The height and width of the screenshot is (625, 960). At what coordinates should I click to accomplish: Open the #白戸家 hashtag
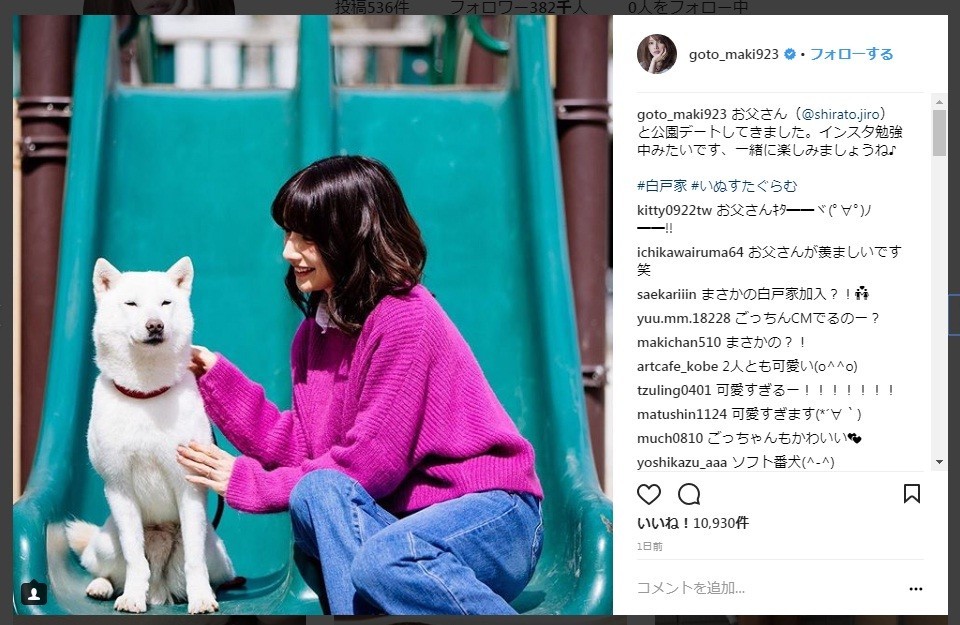tap(662, 185)
